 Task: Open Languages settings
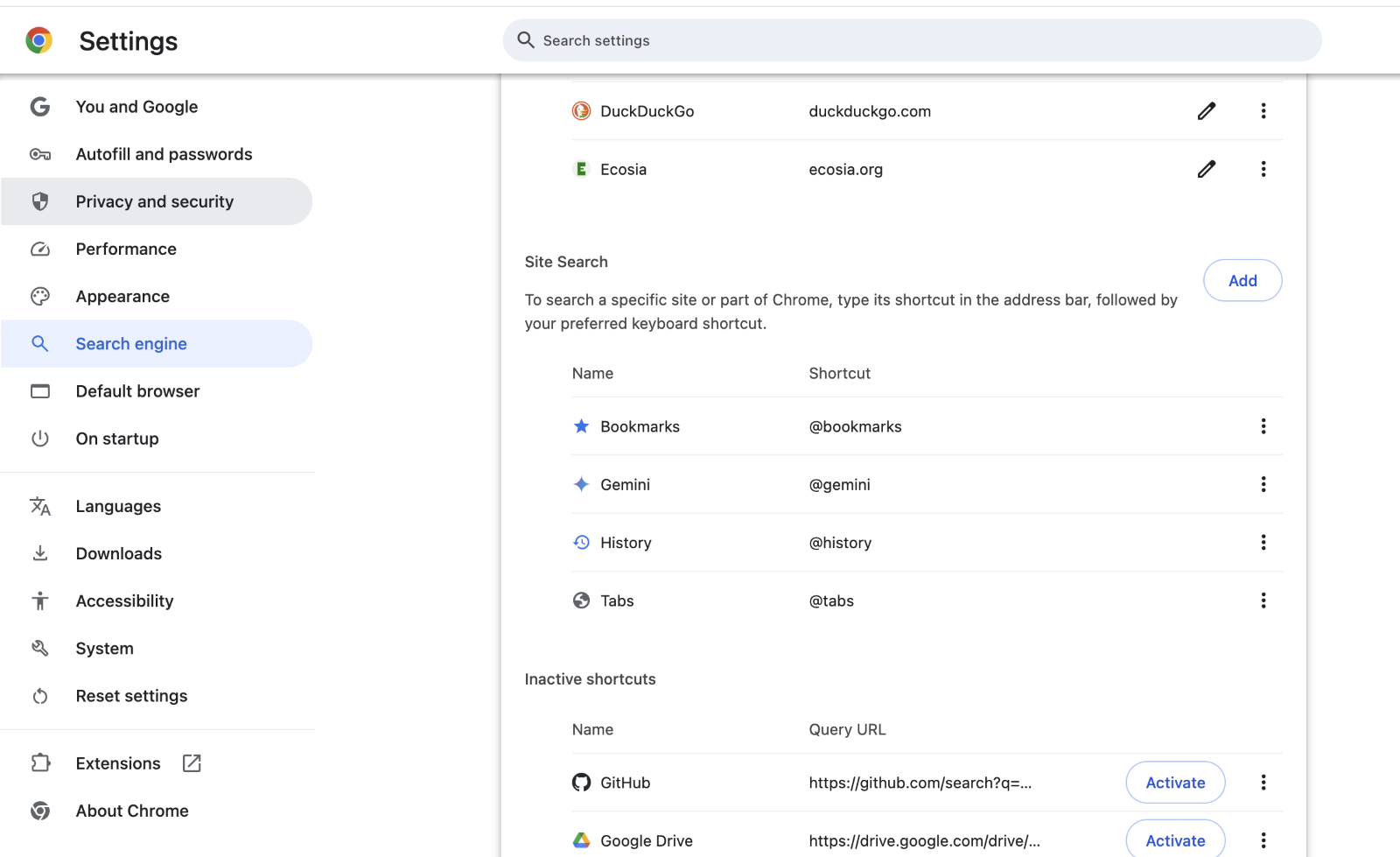[x=157, y=506]
